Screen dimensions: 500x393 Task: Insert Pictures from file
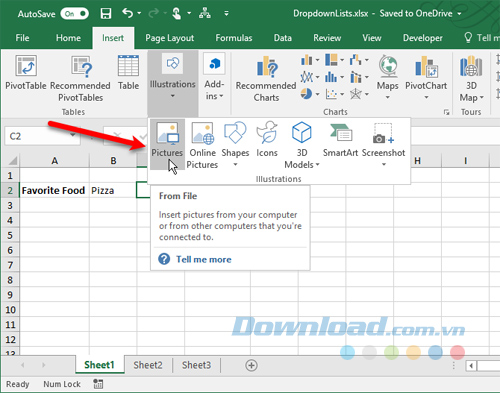[167, 144]
